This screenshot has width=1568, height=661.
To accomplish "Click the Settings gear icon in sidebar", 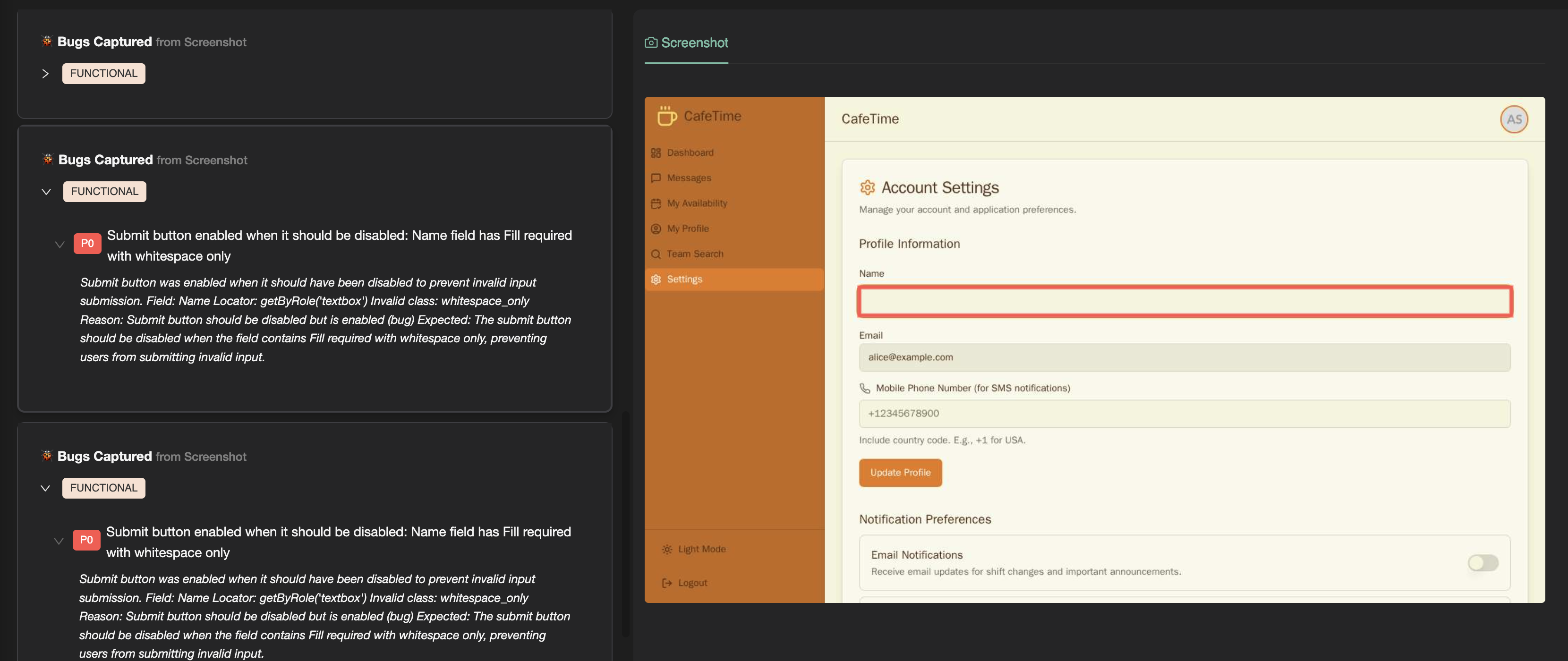I will tap(656, 280).
